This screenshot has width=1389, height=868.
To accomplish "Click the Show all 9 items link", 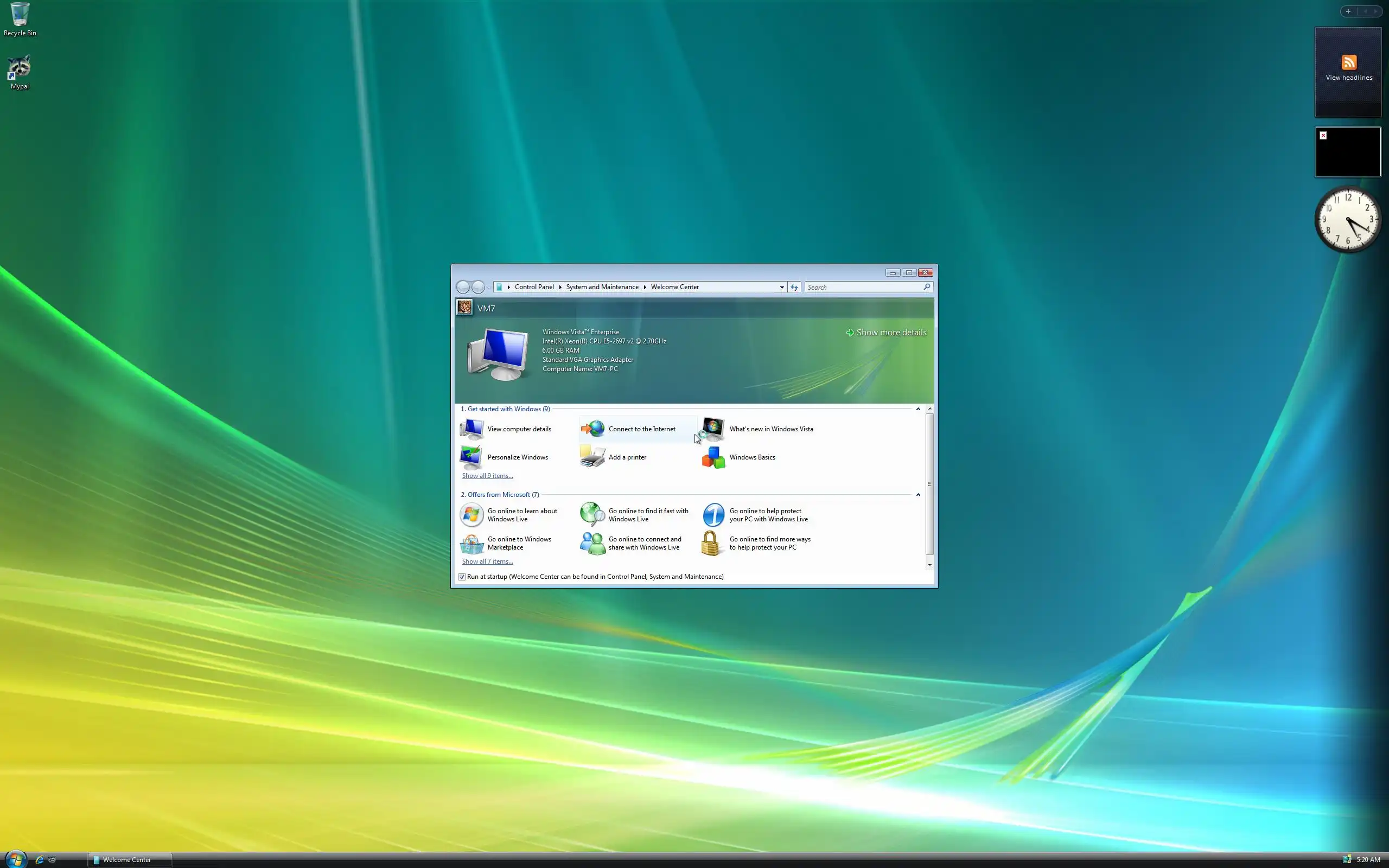I will (487, 476).
